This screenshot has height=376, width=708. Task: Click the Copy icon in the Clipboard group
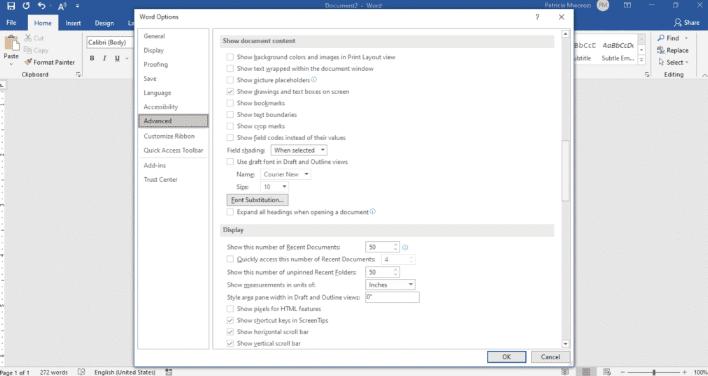[x=28, y=50]
